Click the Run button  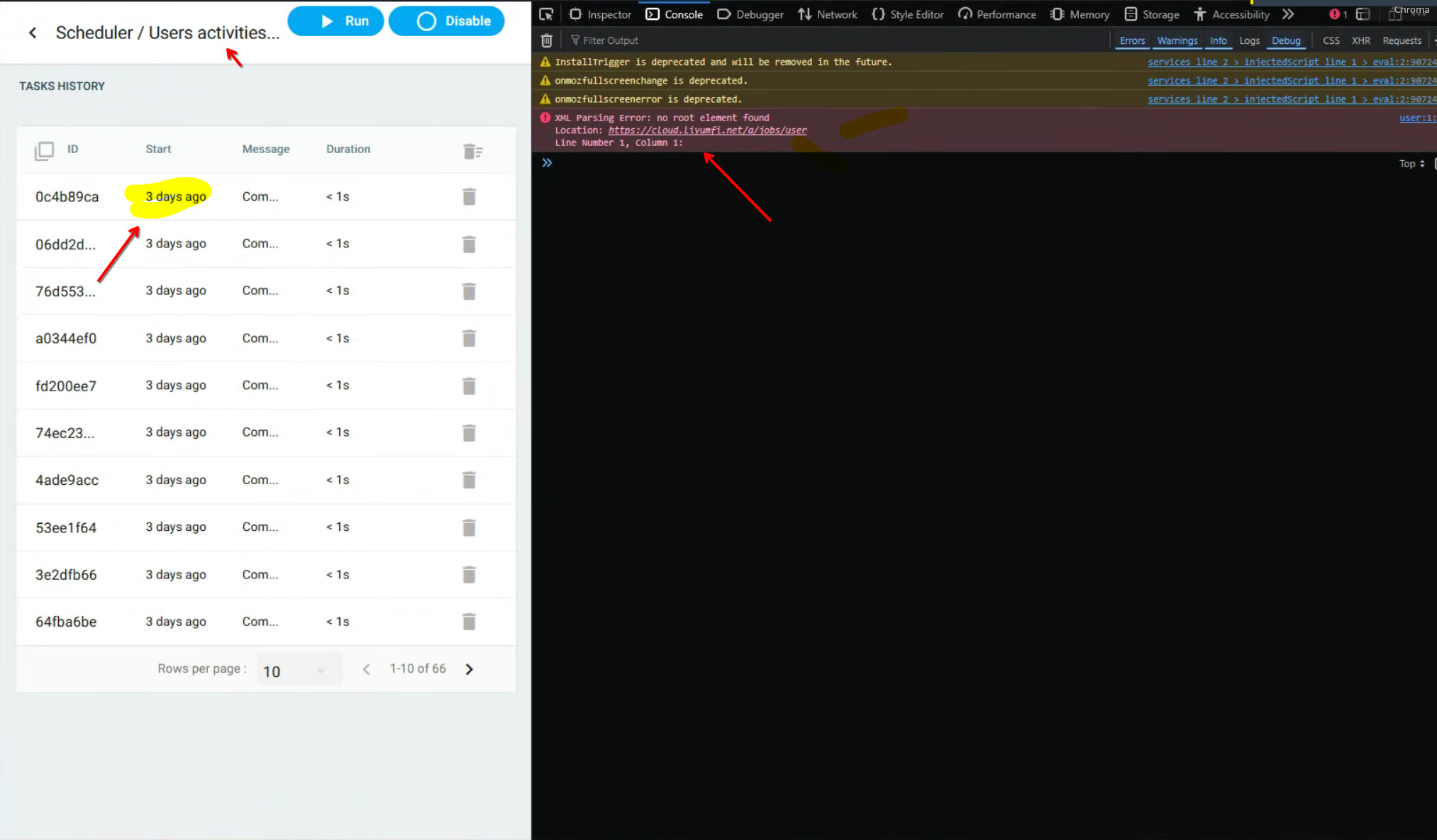coord(335,21)
